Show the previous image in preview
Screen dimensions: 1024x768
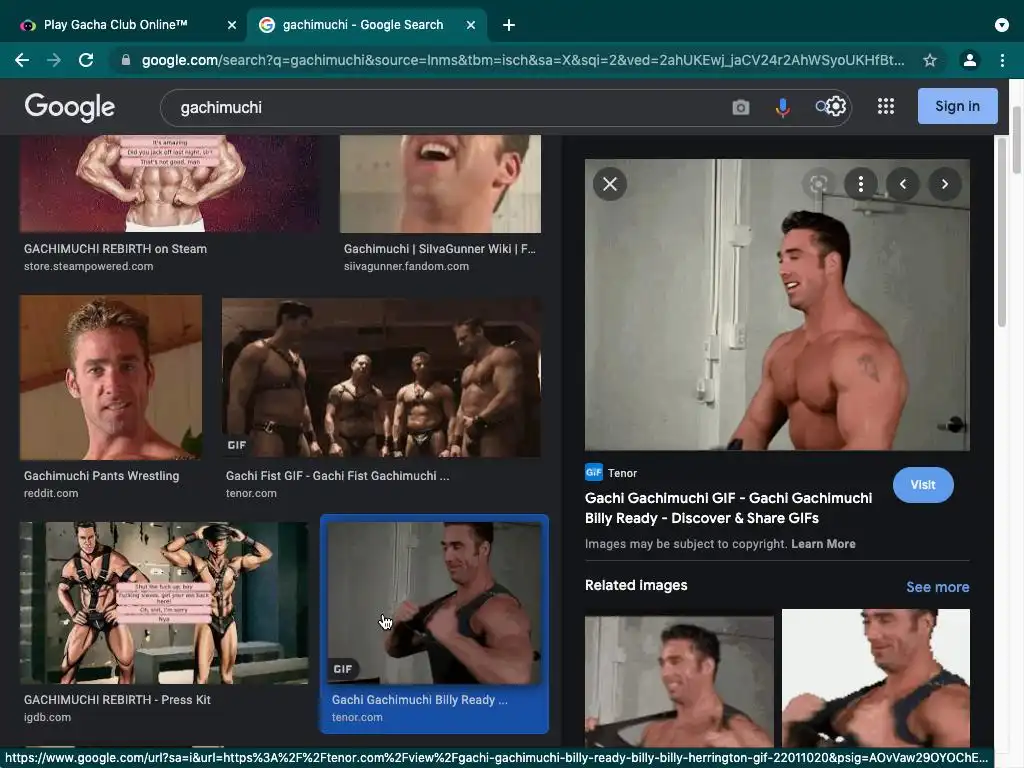[903, 184]
